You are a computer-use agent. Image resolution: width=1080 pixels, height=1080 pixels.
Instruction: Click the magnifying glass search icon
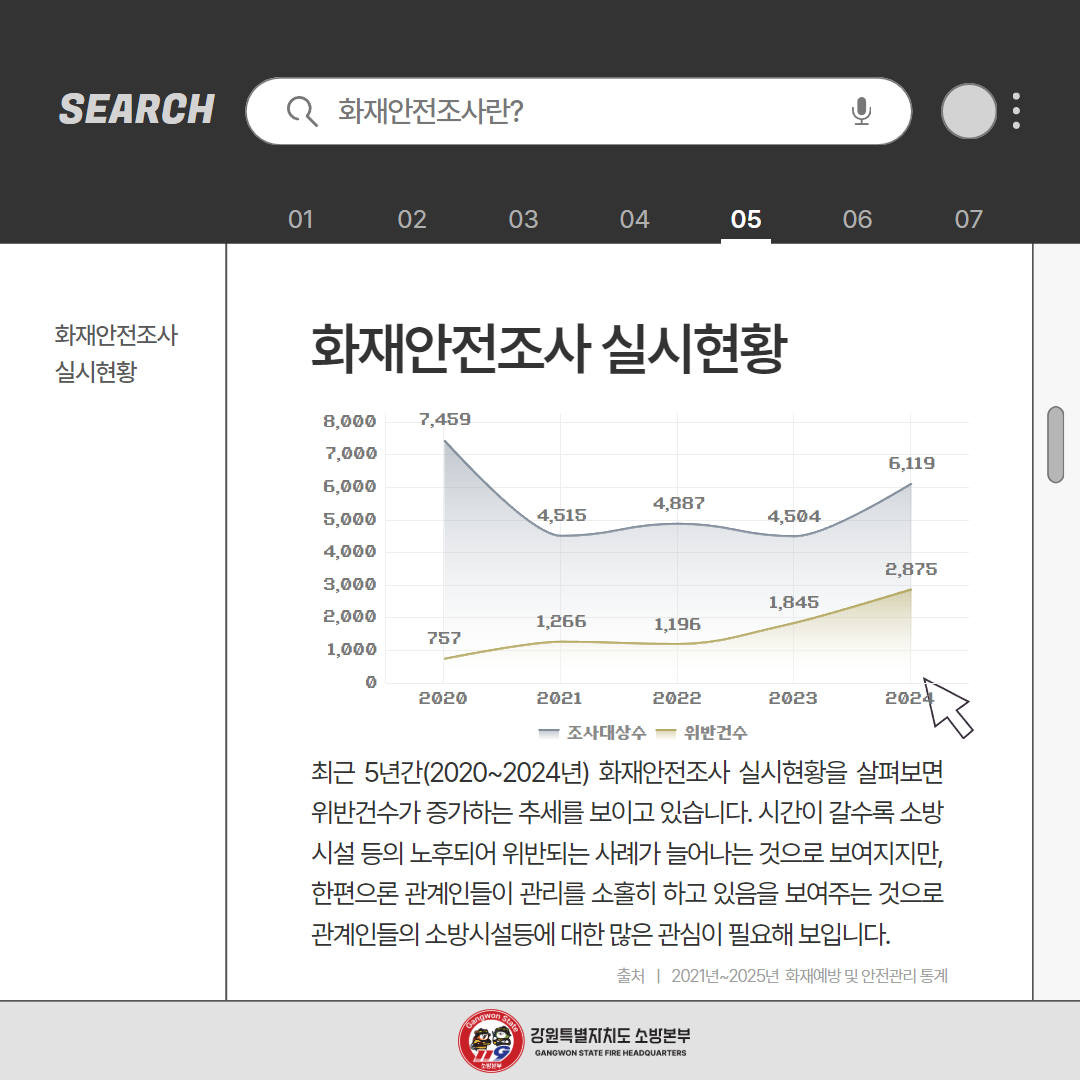pyautogui.click(x=302, y=111)
